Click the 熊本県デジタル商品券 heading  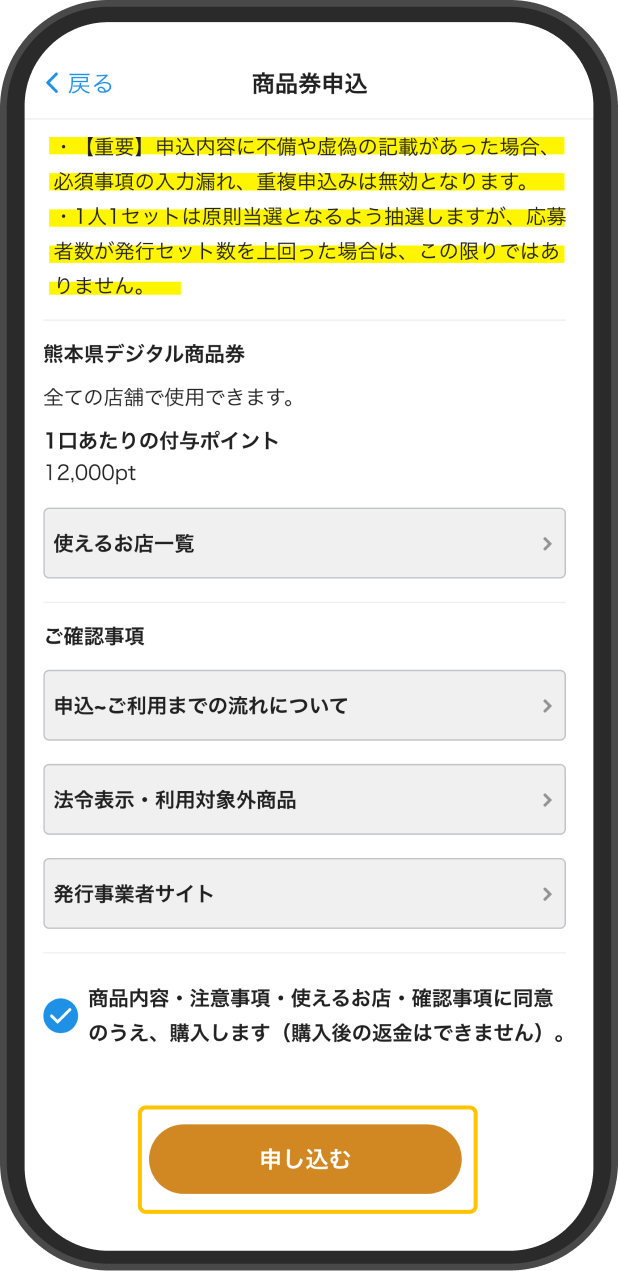[145, 353]
